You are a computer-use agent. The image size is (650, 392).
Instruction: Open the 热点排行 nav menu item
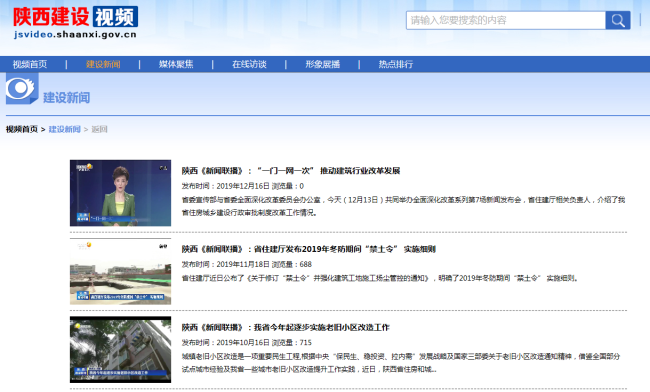coord(395,64)
